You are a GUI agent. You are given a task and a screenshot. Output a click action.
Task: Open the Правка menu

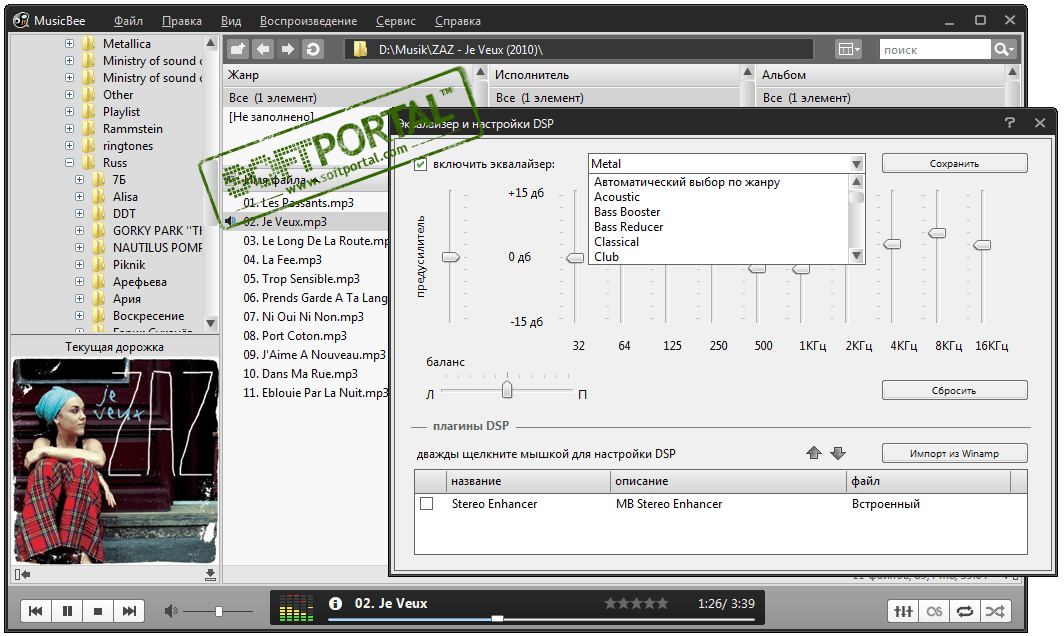pyautogui.click(x=182, y=21)
